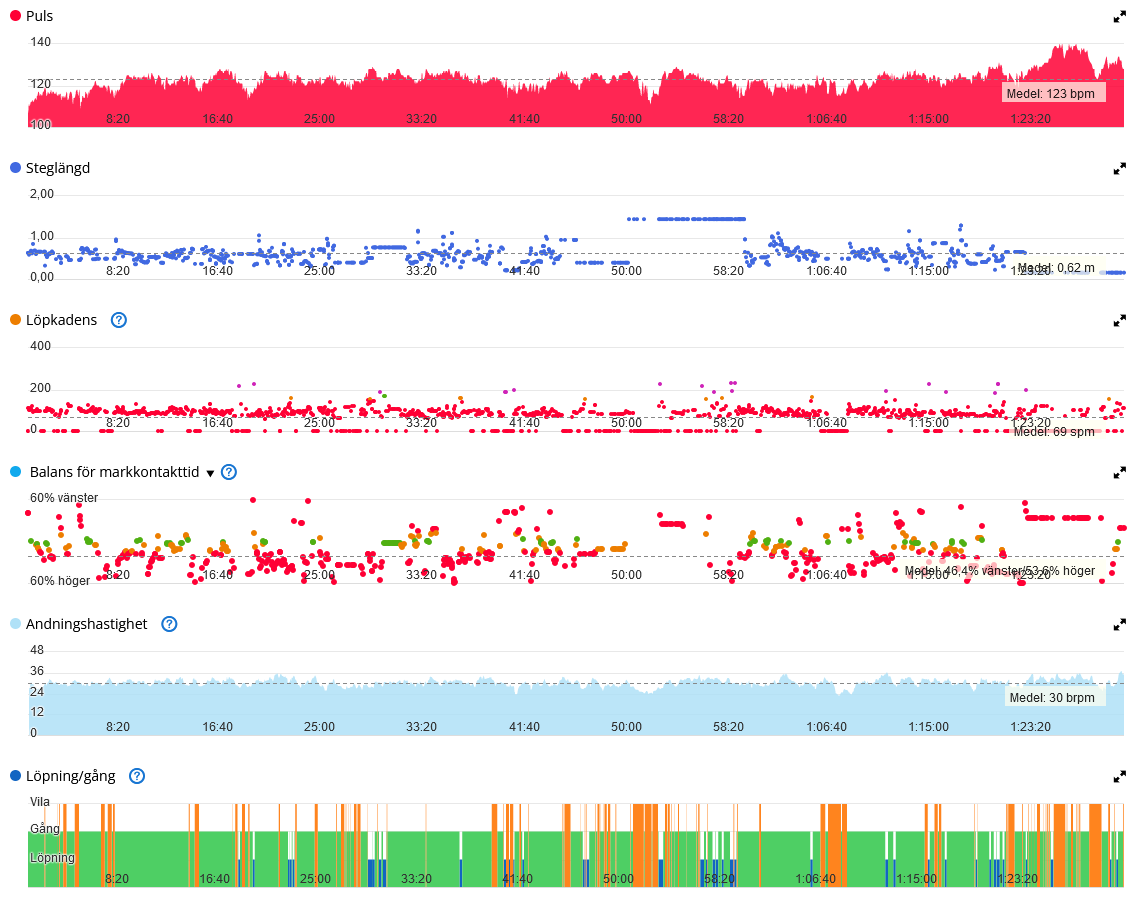
Task: Click the red Puls legend dot
Action: (15, 16)
